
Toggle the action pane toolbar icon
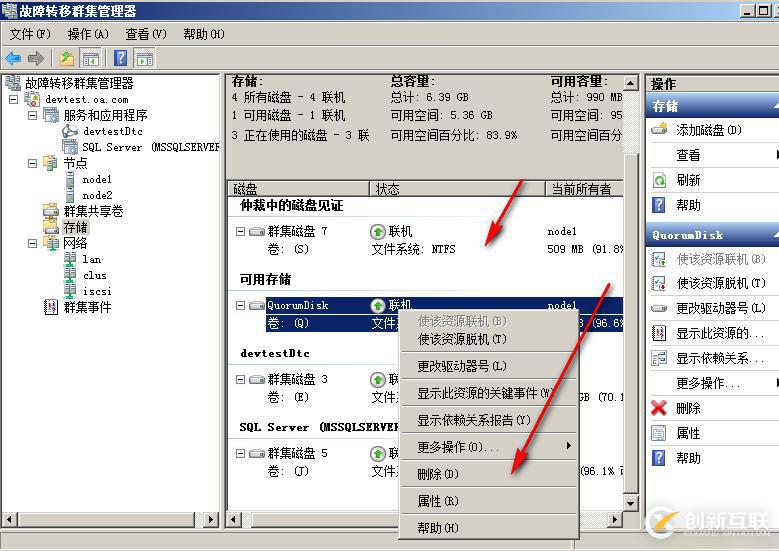click(145, 59)
